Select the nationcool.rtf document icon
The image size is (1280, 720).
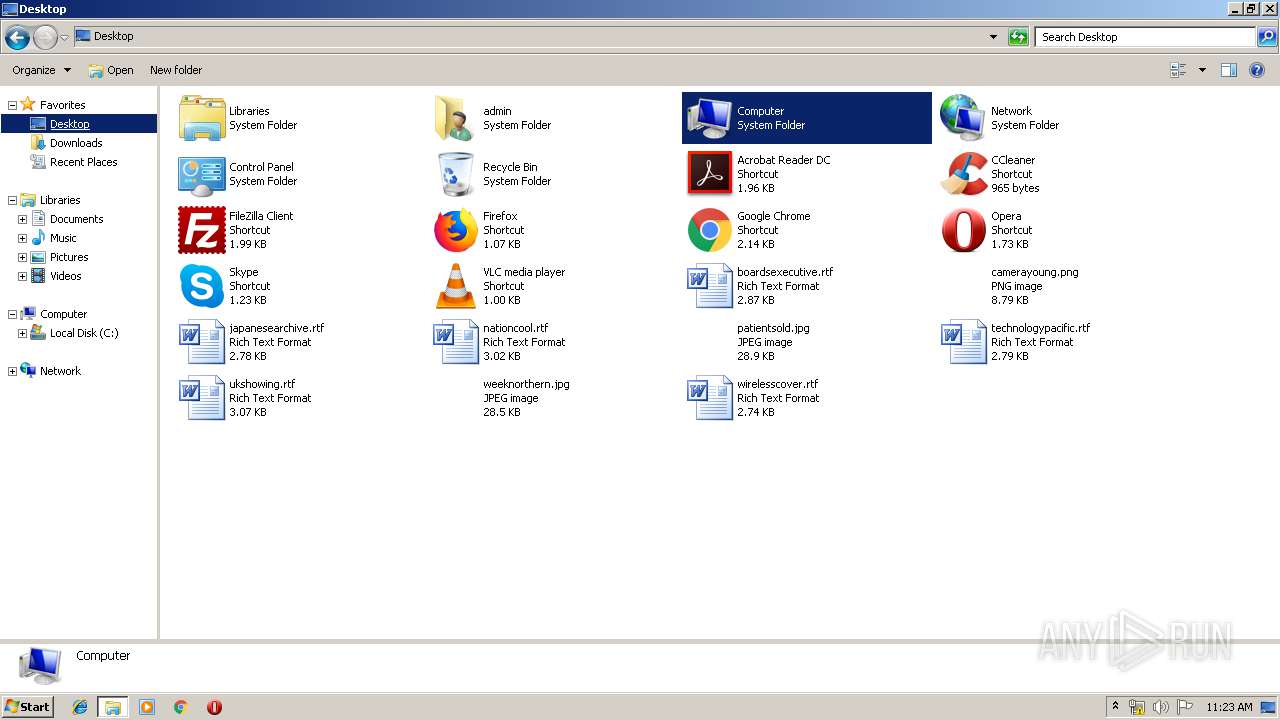coord(456,342)
